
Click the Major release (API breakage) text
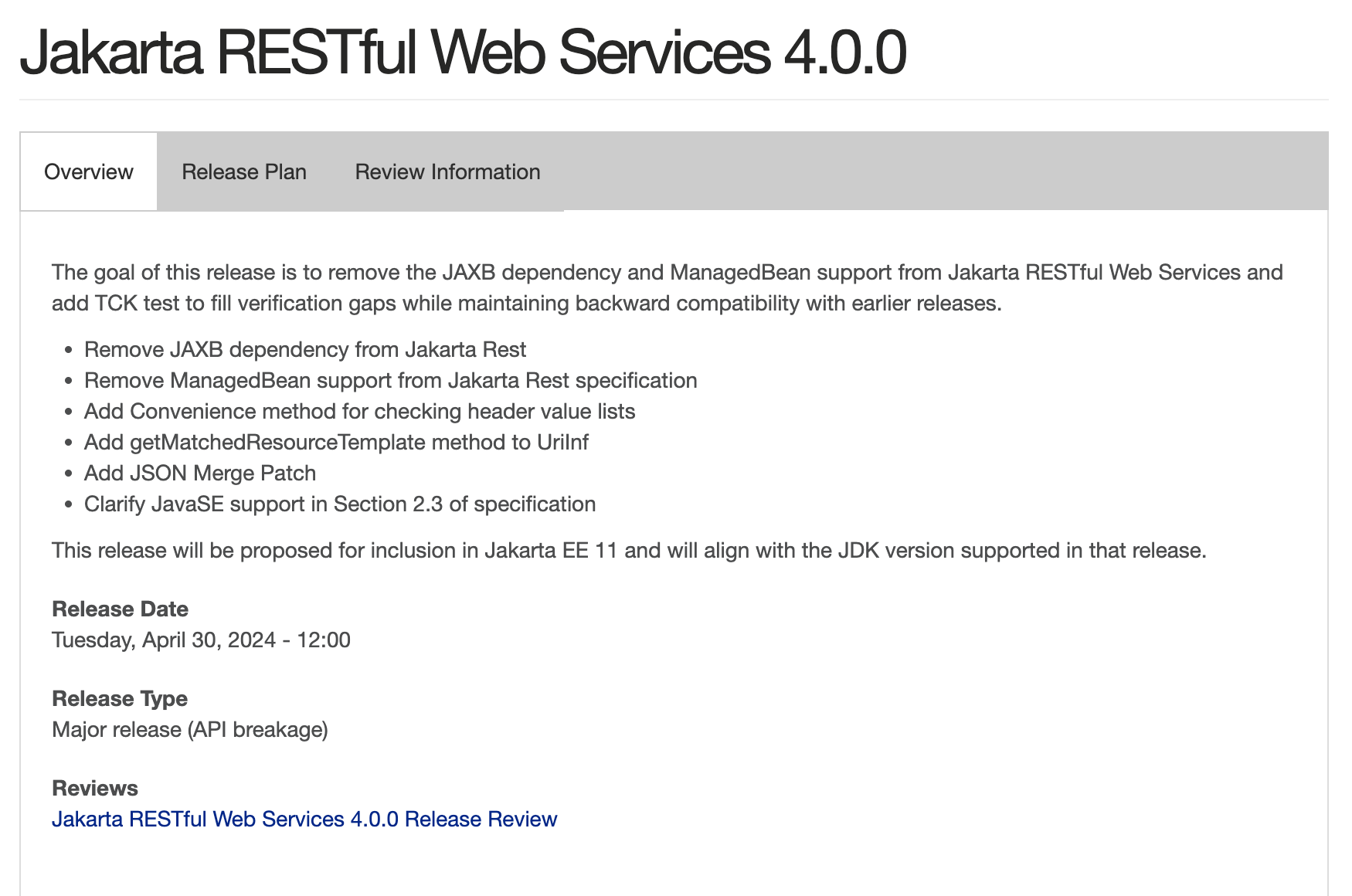click(x=189, y=728)
